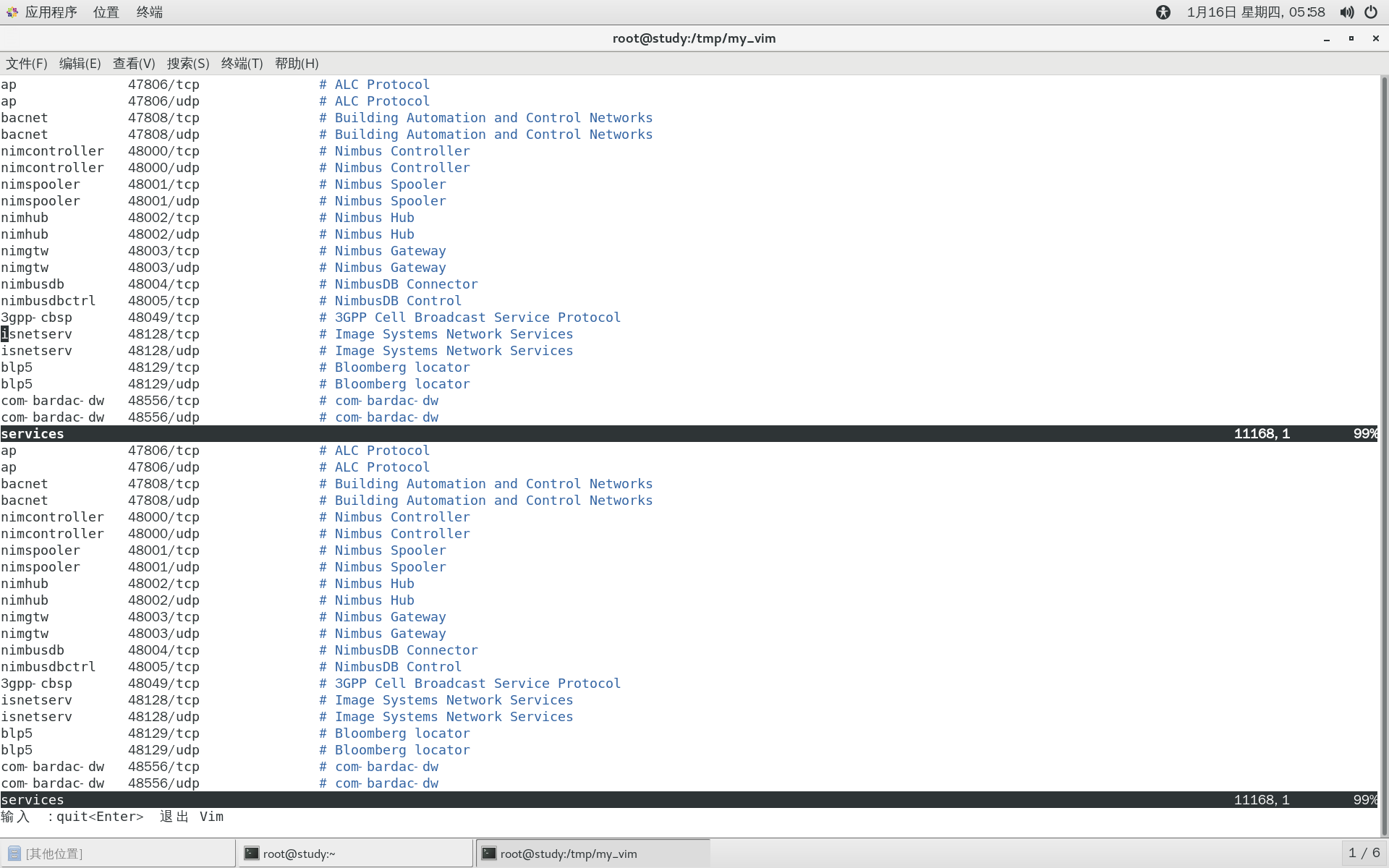The width and height of the screenshot is (1389, 868).
Task: Click the terminal vertical scrollbar
Action: pos(1384,456)
